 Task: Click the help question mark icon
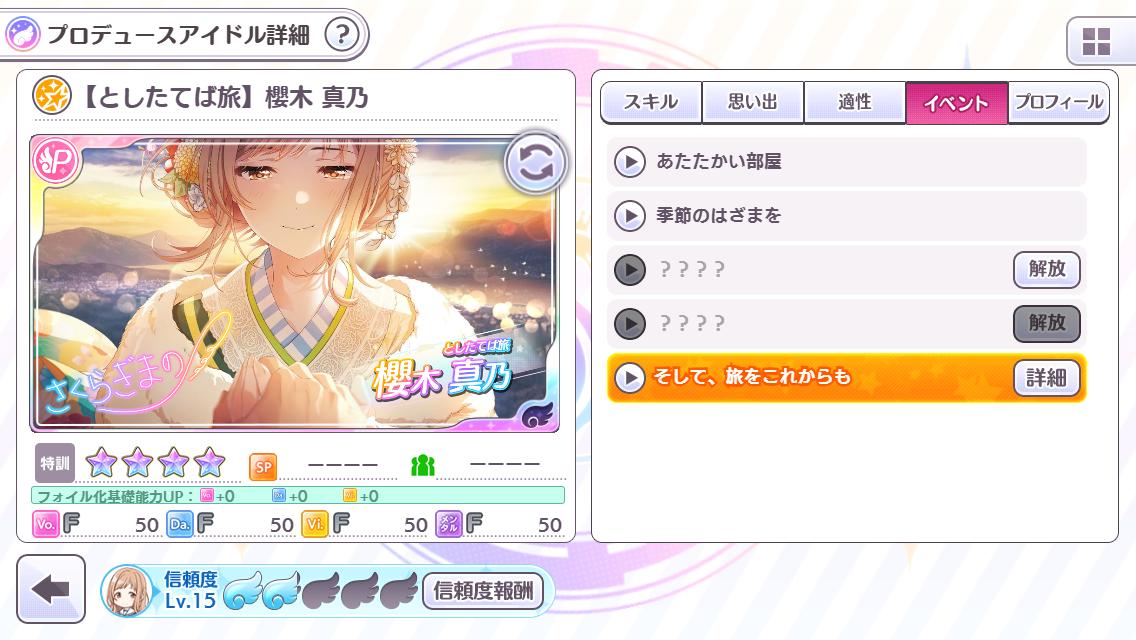pos(342,34)
